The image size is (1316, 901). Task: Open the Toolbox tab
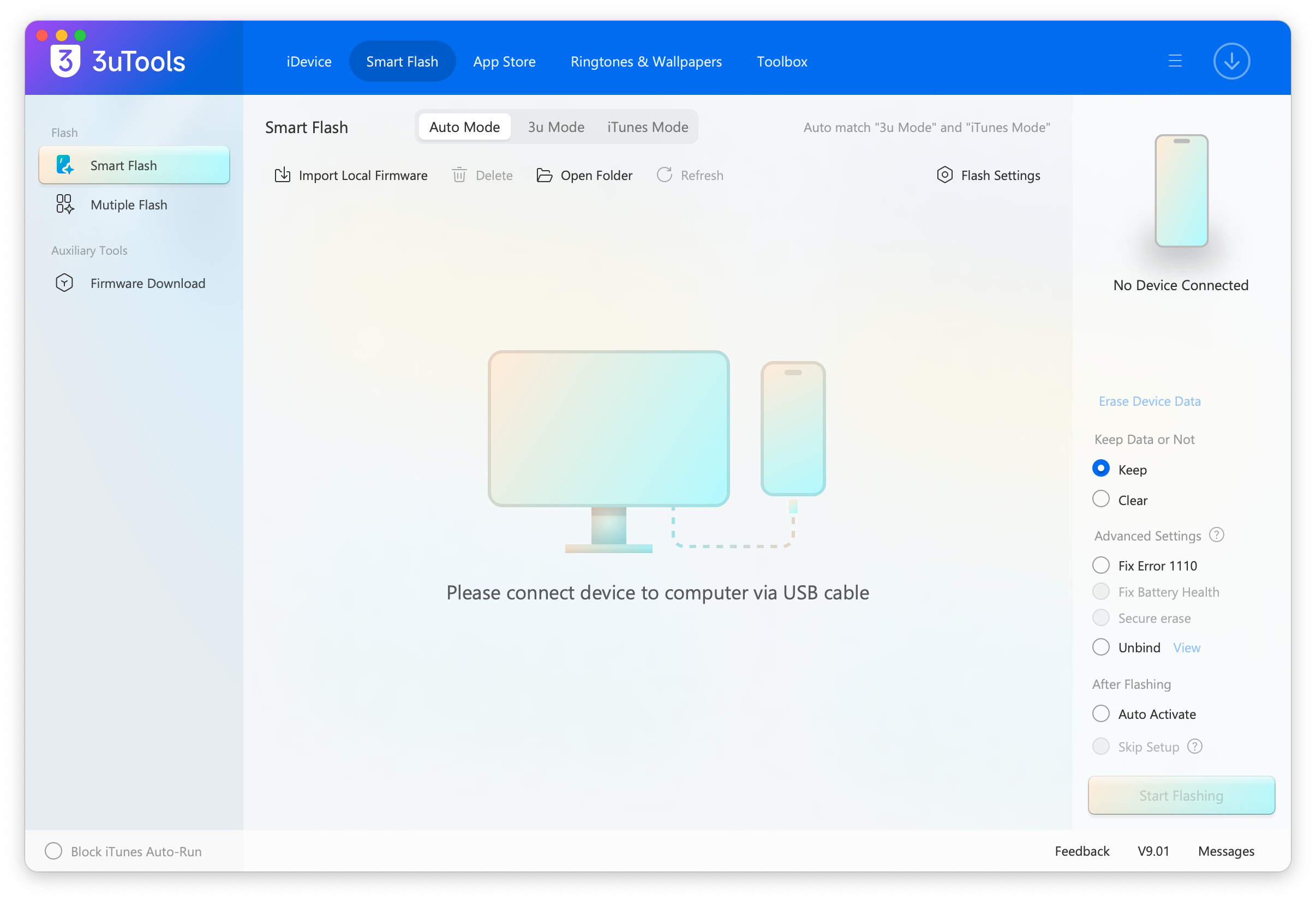(782, 61)
